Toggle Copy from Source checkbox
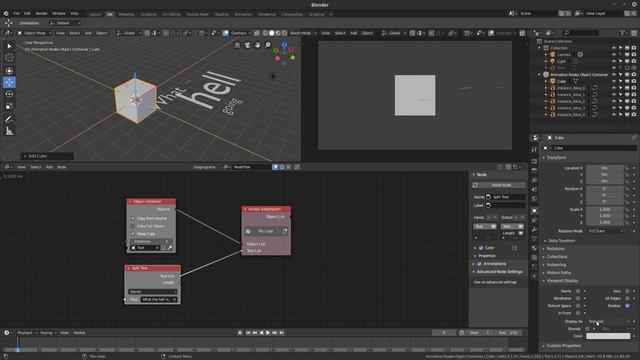The height and width of the screenshot is (360, 640). [133, 218]
